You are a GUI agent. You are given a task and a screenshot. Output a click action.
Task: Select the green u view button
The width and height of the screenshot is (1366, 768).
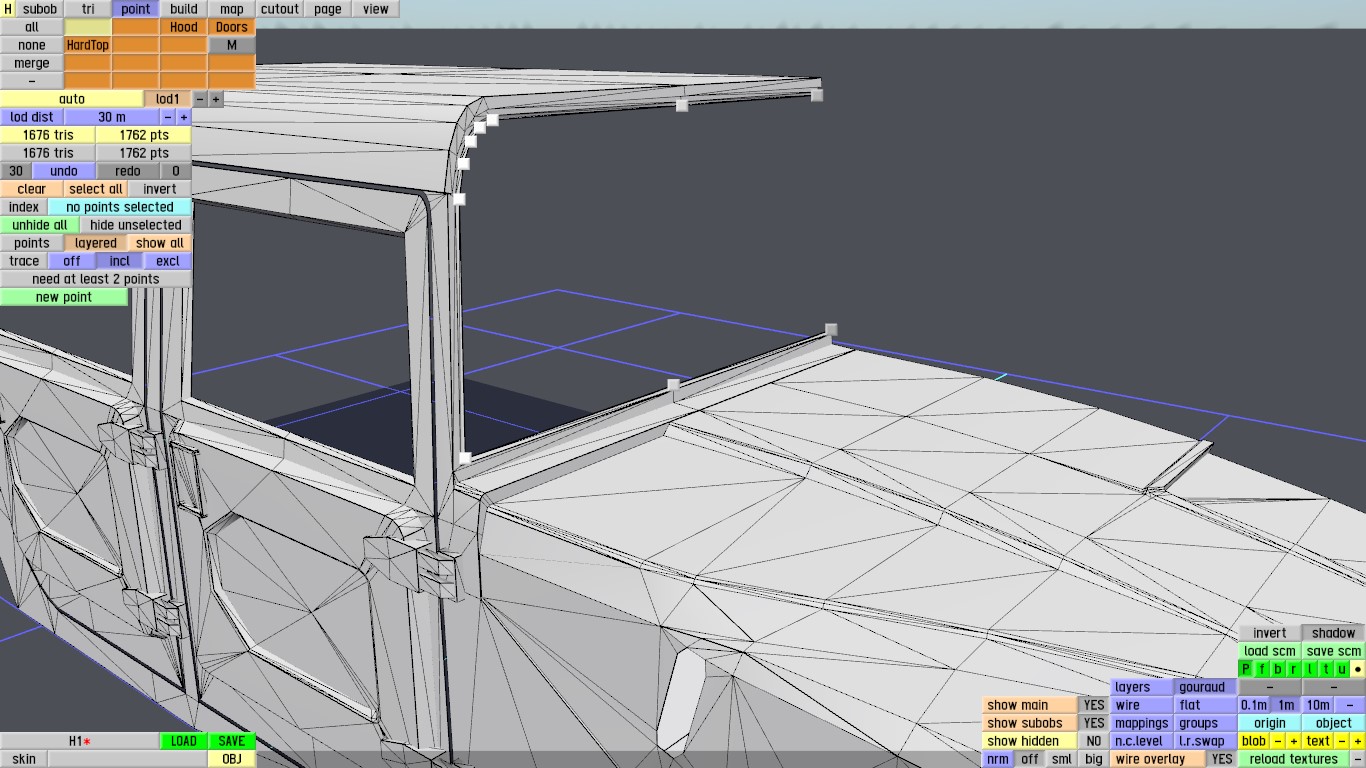1342,669
